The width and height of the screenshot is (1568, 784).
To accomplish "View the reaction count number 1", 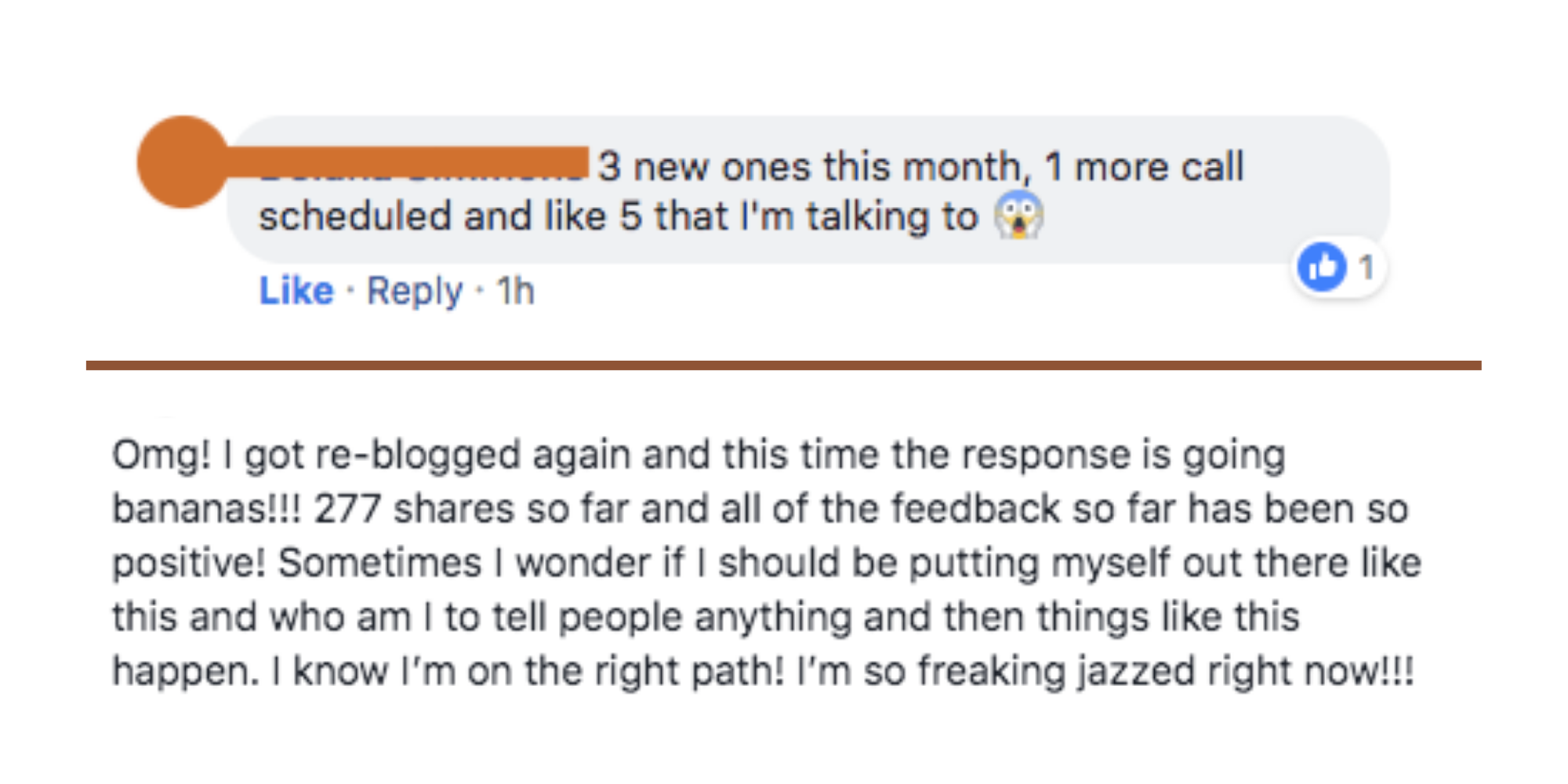I will 1367,267.
